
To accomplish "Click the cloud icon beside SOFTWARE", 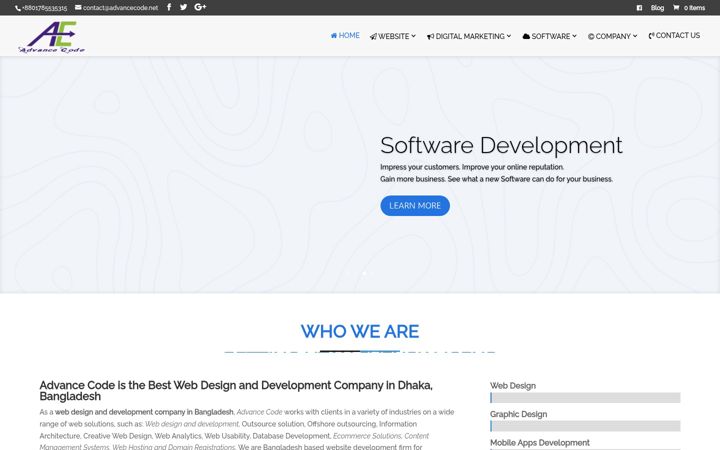I will click(526, 36).
